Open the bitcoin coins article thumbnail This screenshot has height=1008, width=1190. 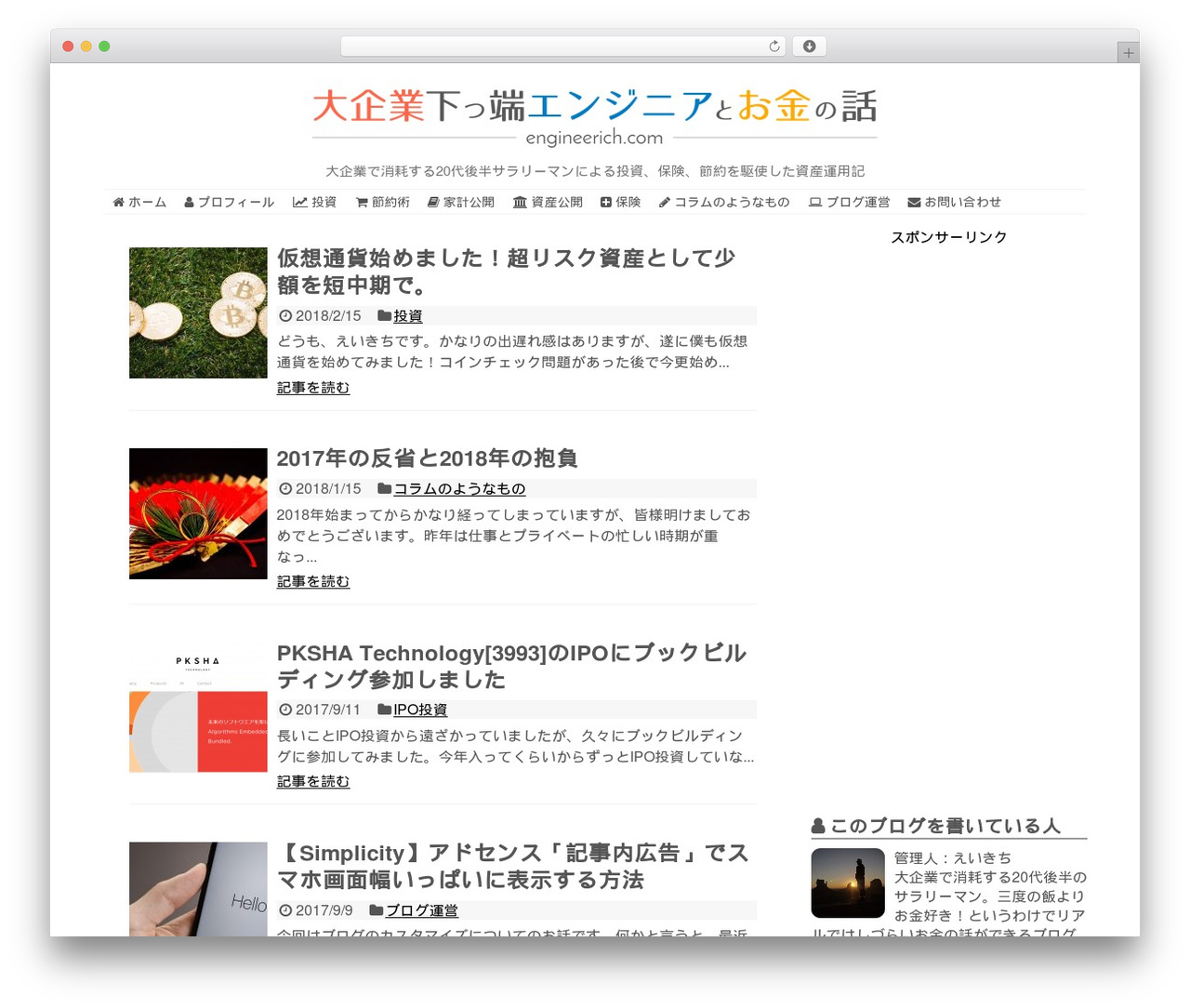click(198, 312)
